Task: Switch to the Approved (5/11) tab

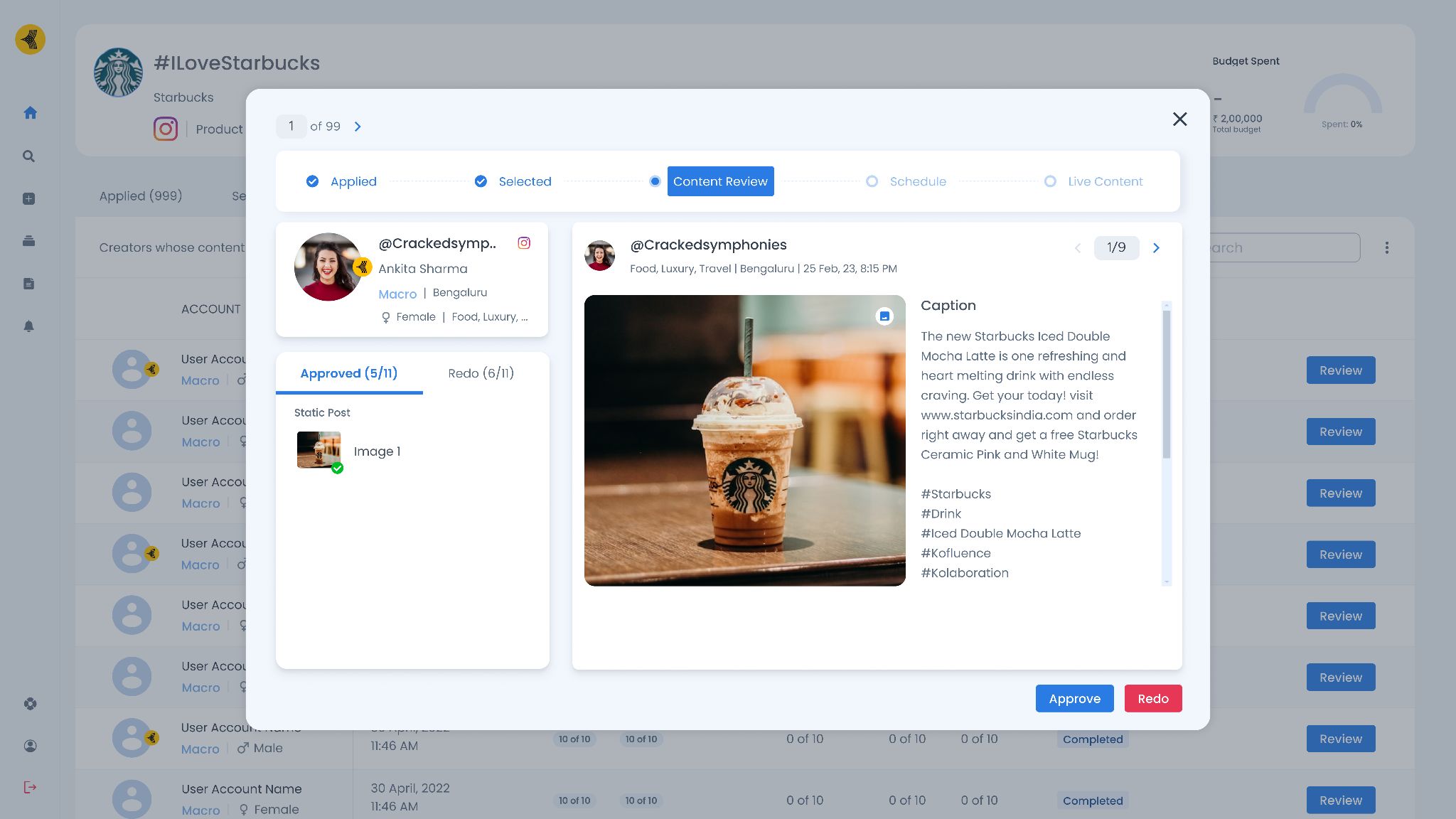Action: 349,373
